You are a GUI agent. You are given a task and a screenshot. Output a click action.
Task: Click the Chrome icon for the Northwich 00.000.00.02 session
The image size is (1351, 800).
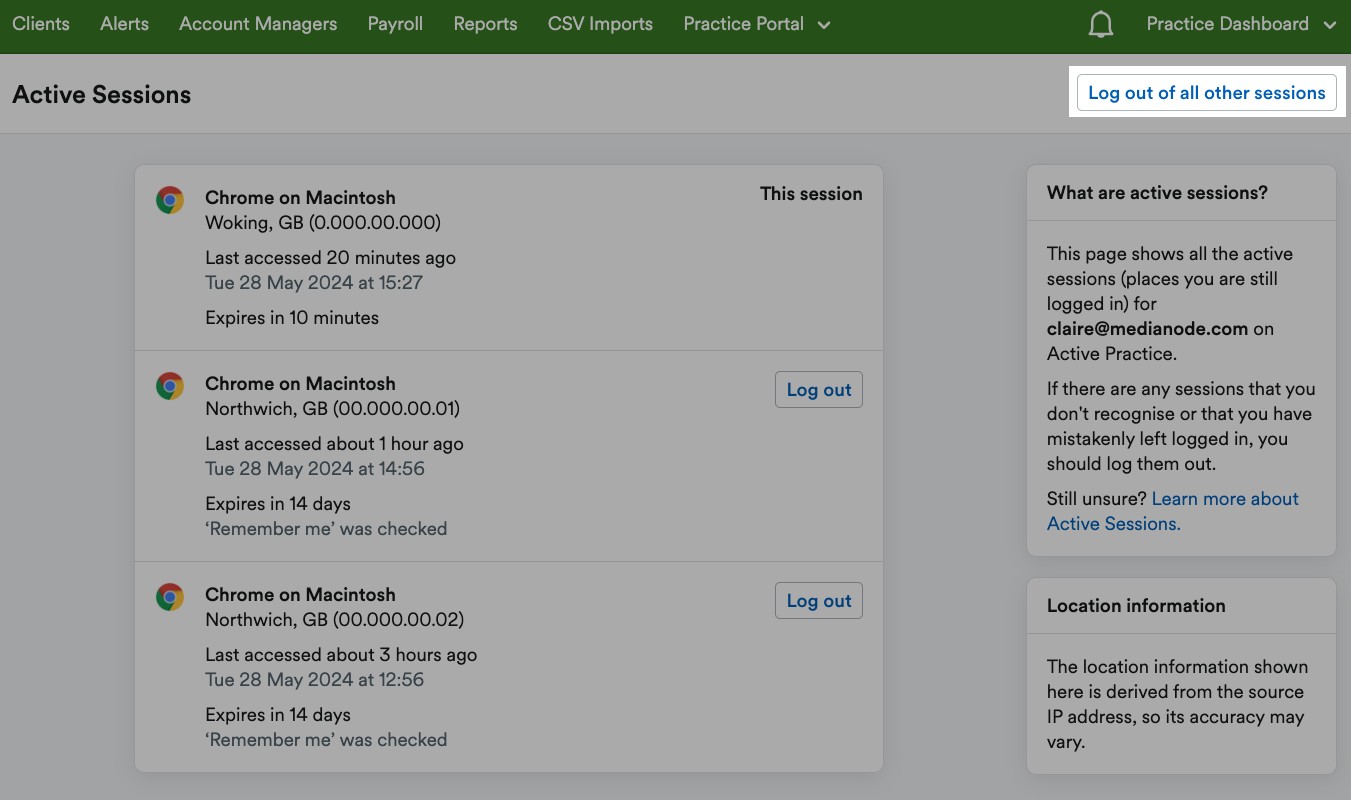170,597
